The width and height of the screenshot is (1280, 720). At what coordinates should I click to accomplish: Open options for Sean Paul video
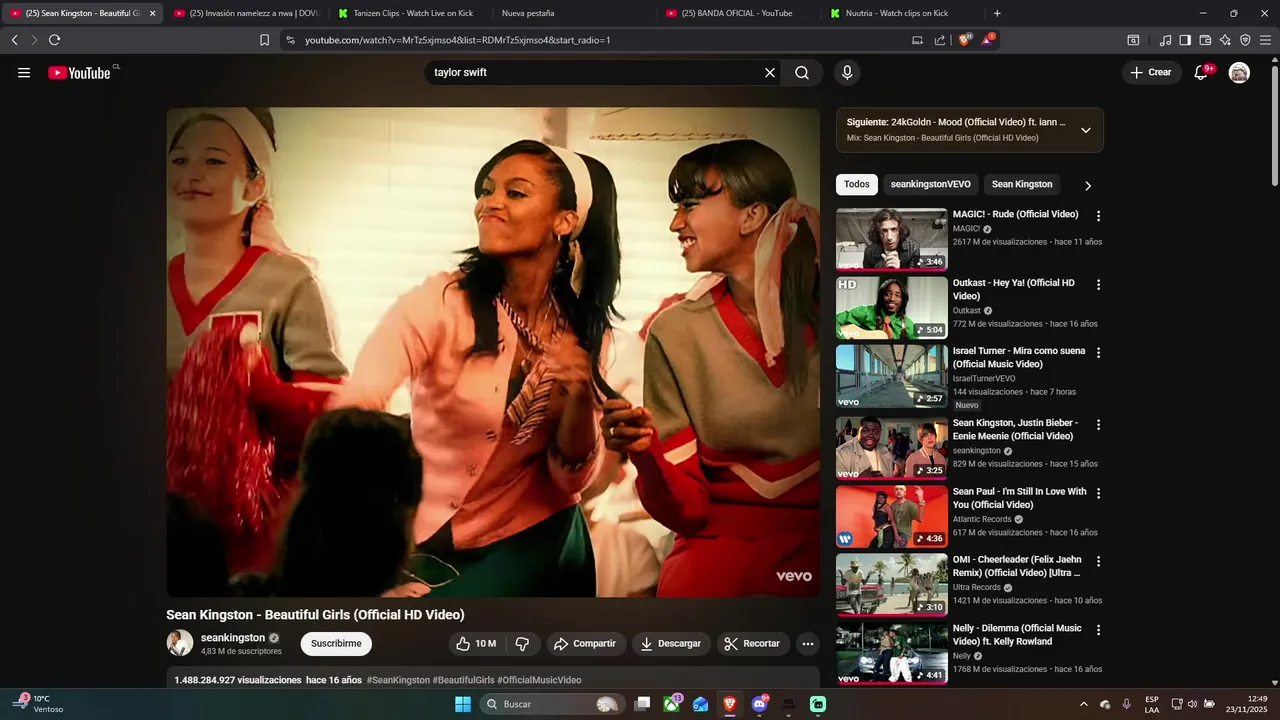[x=1098, y=493]
